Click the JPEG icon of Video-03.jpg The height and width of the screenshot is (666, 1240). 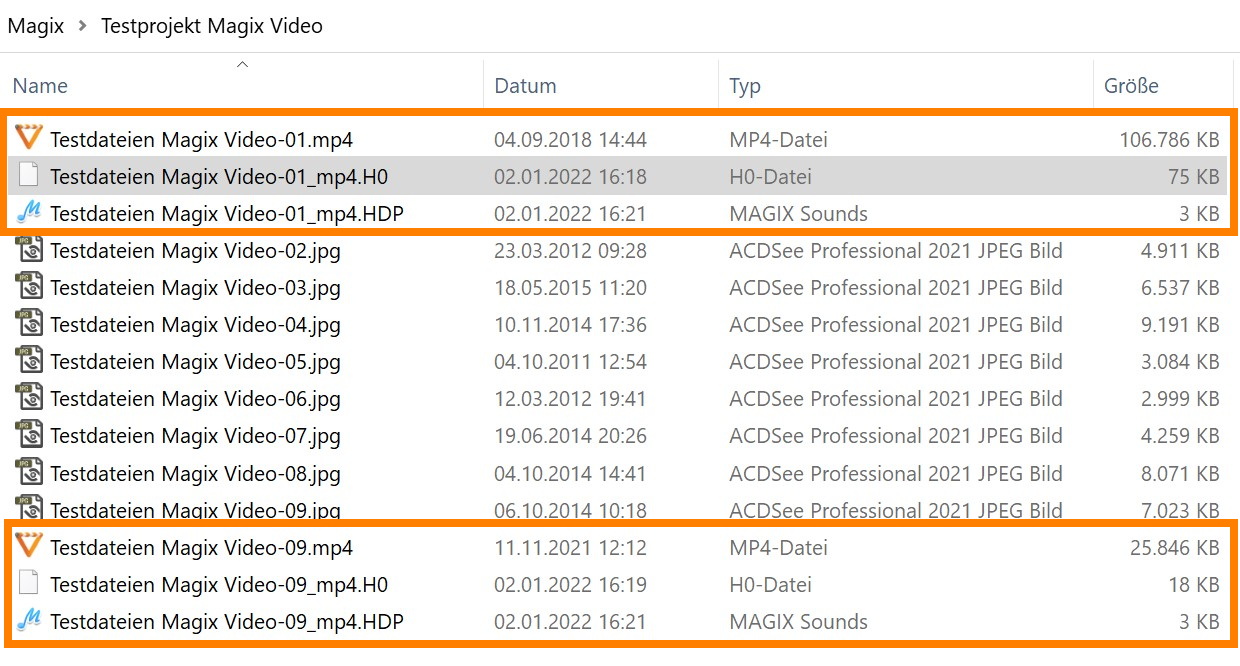tap(29, 287)
